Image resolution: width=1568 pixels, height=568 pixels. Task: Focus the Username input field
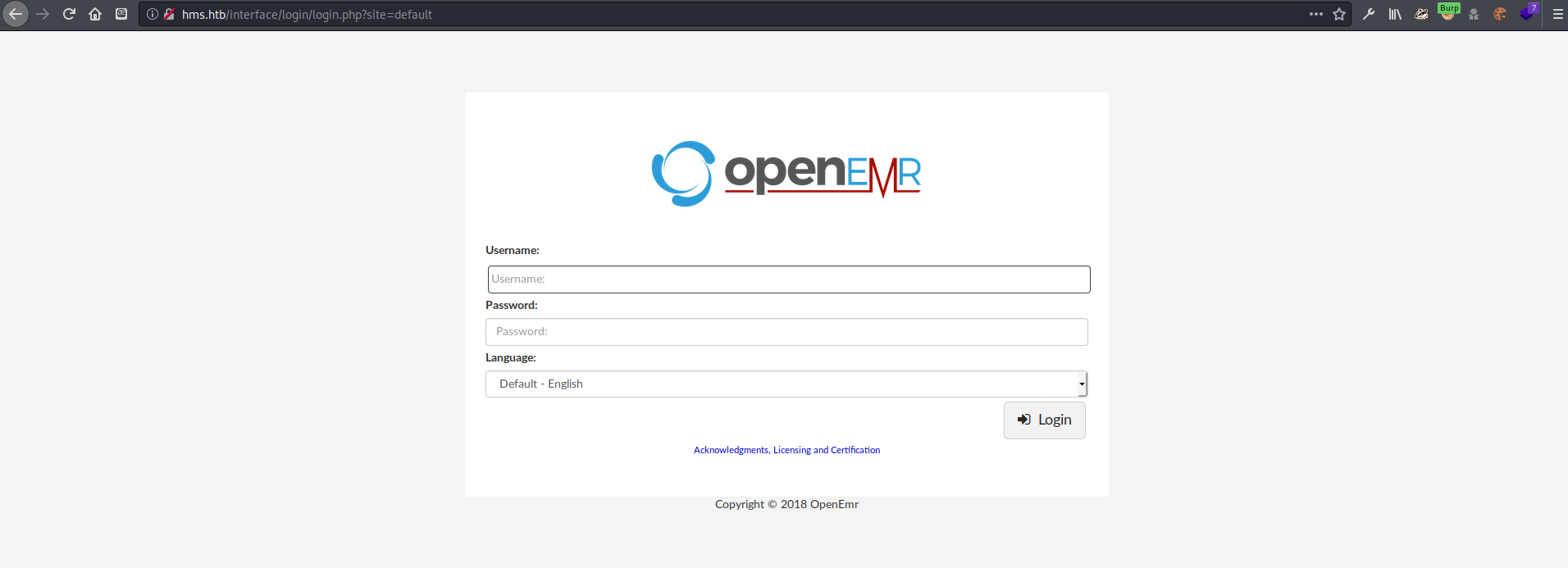(x=788, y=279)
